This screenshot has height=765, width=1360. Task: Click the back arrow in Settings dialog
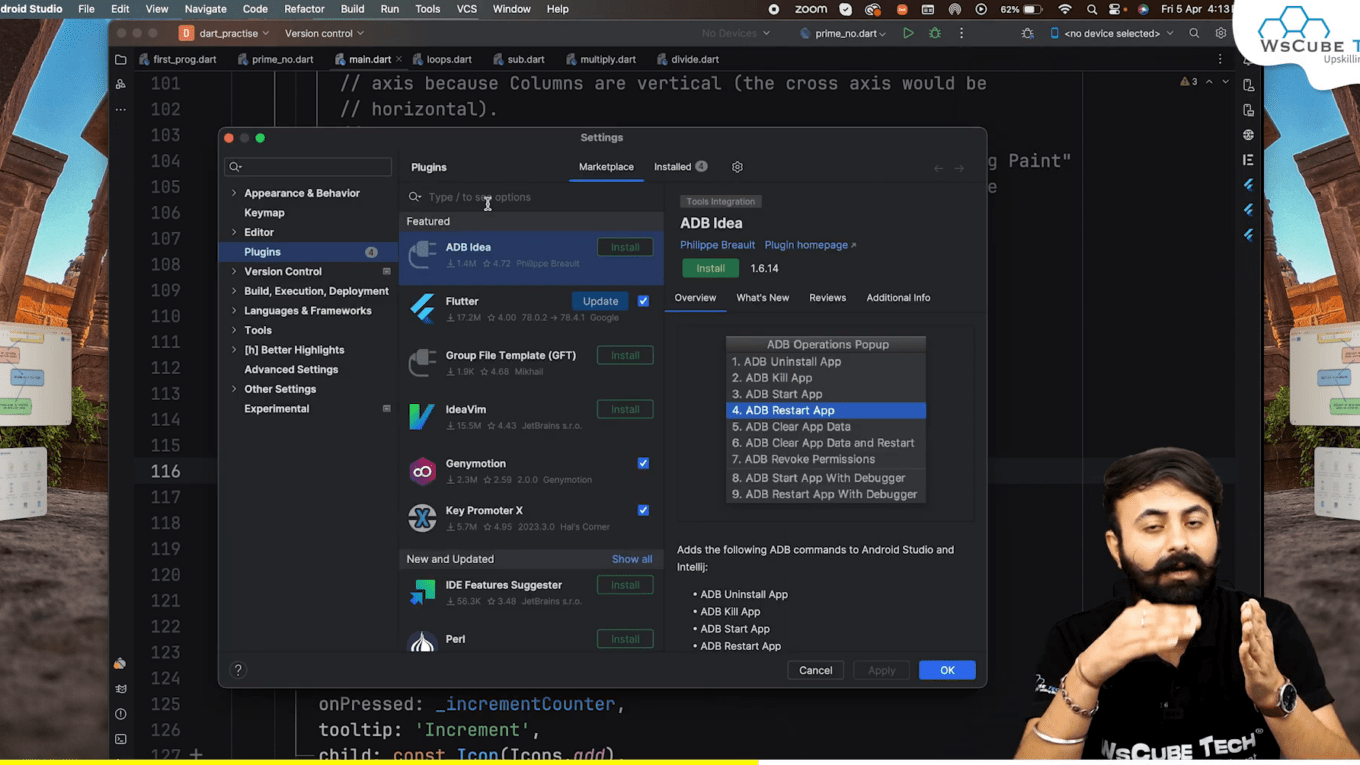938,168
